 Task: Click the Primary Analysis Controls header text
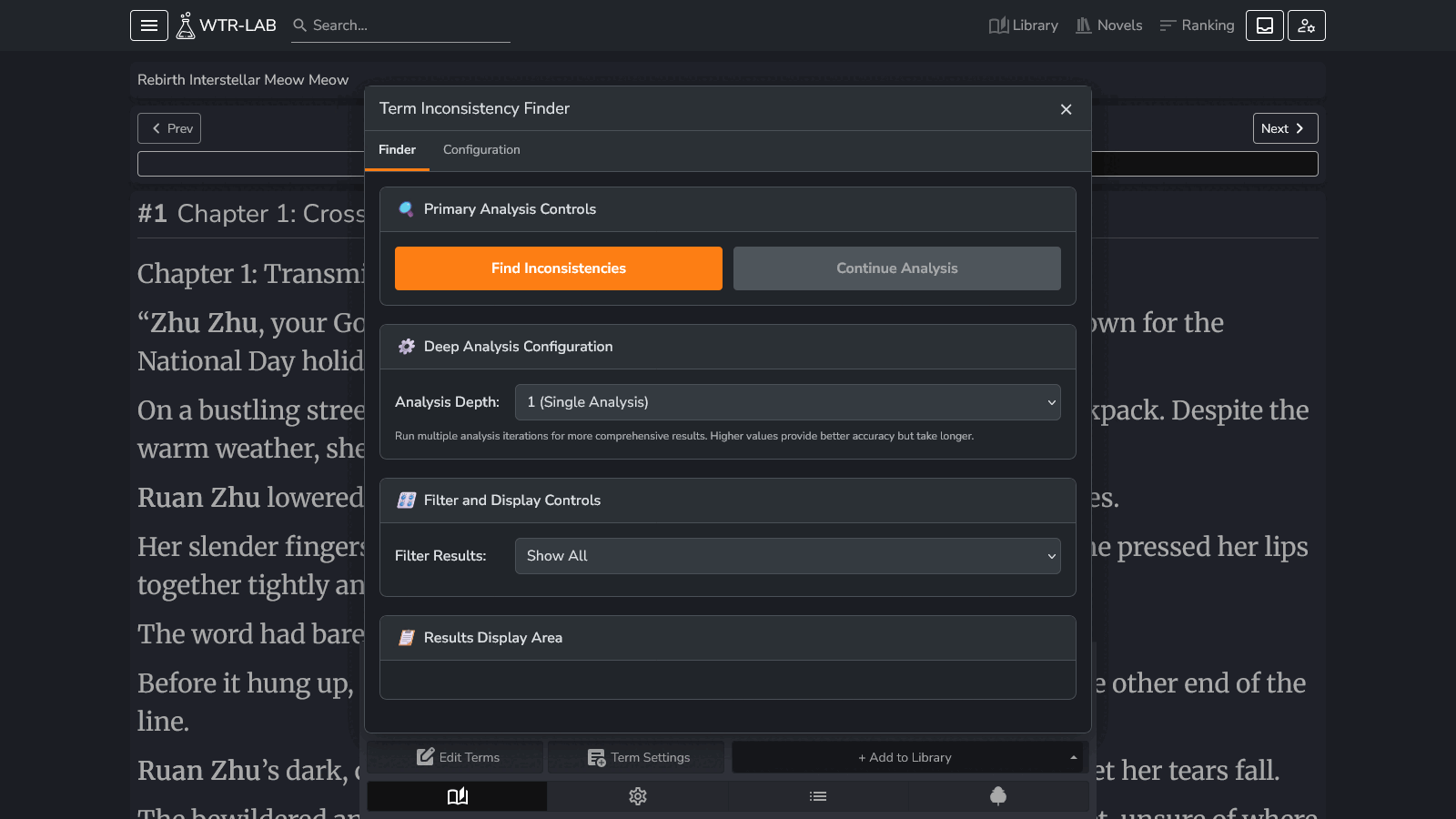pyautogui.click(x=510, y=209)
